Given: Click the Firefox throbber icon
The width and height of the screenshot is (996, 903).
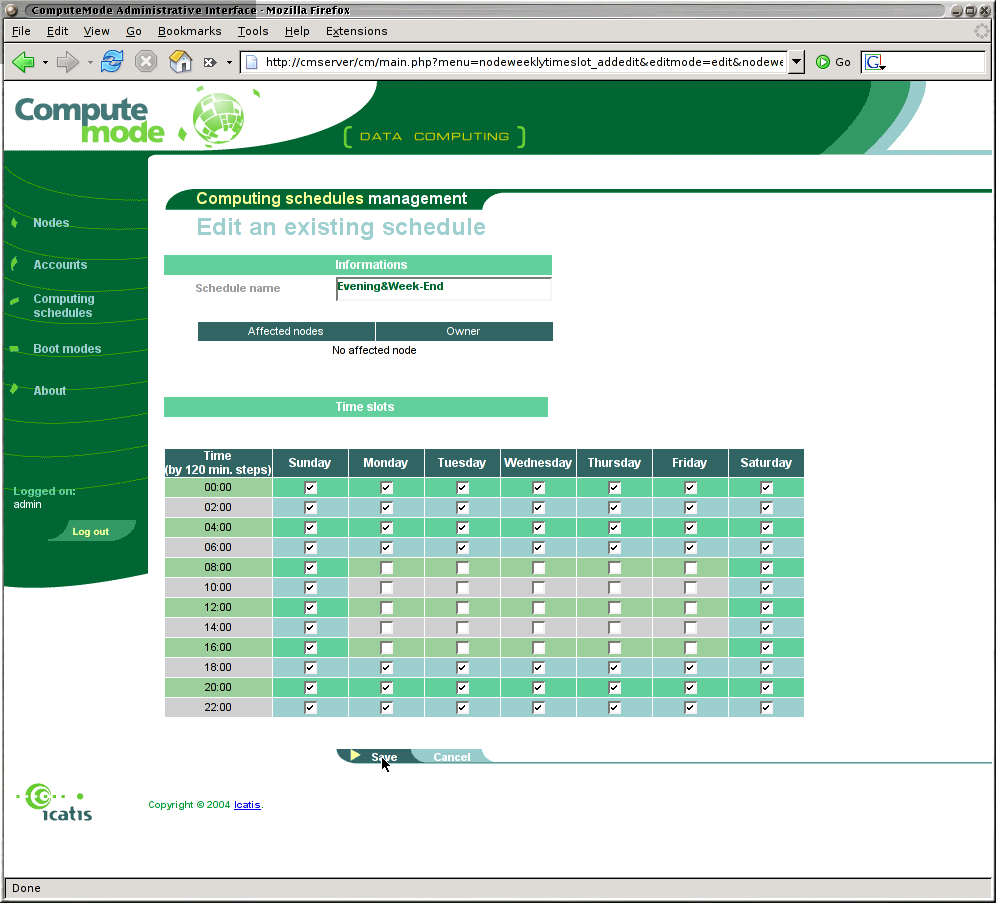Looking at the screenshot, I should pyautogui.click(x=981, y=30).
